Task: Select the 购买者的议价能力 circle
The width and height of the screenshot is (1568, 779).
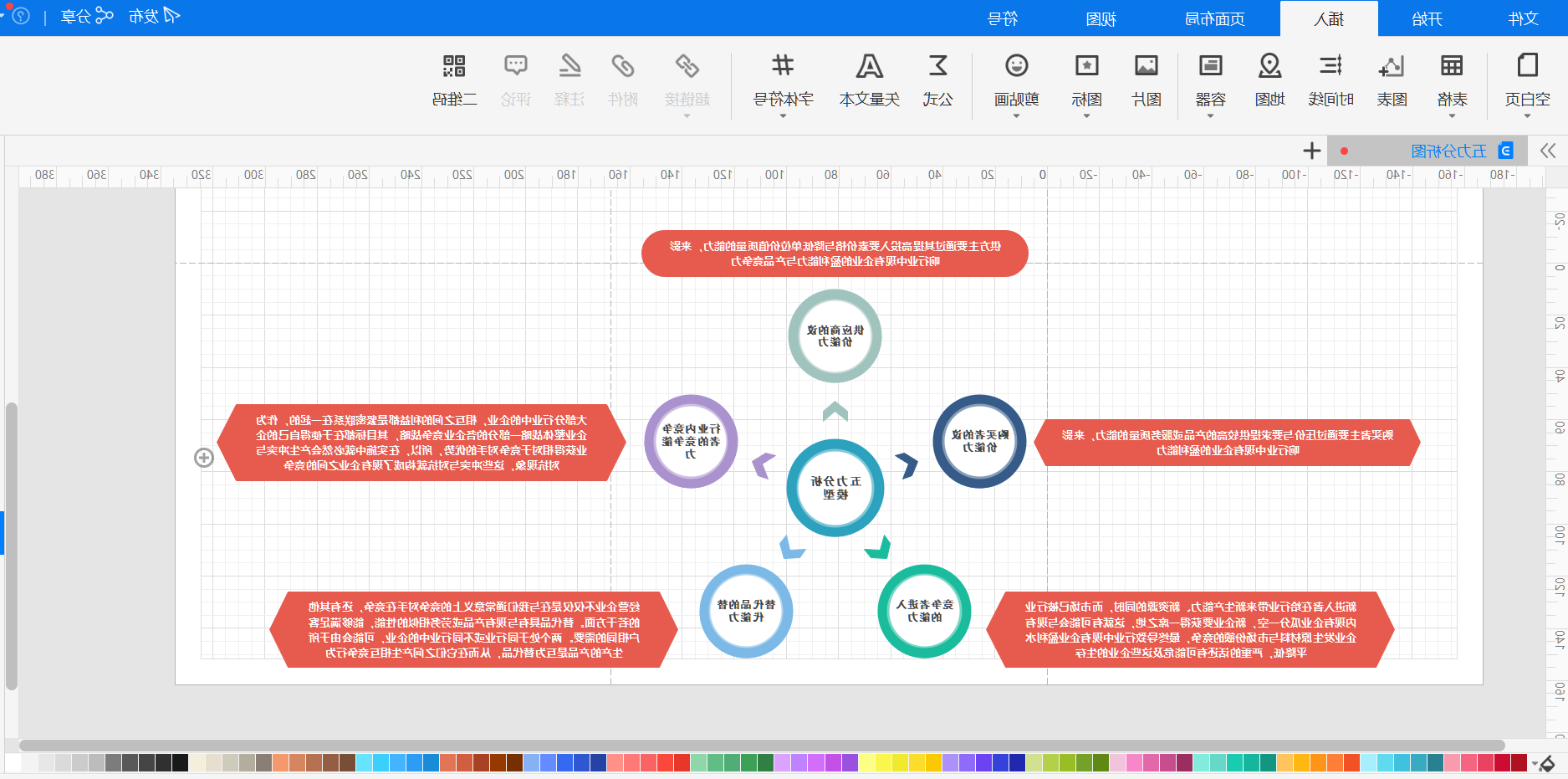Action: tap(979, 441)
